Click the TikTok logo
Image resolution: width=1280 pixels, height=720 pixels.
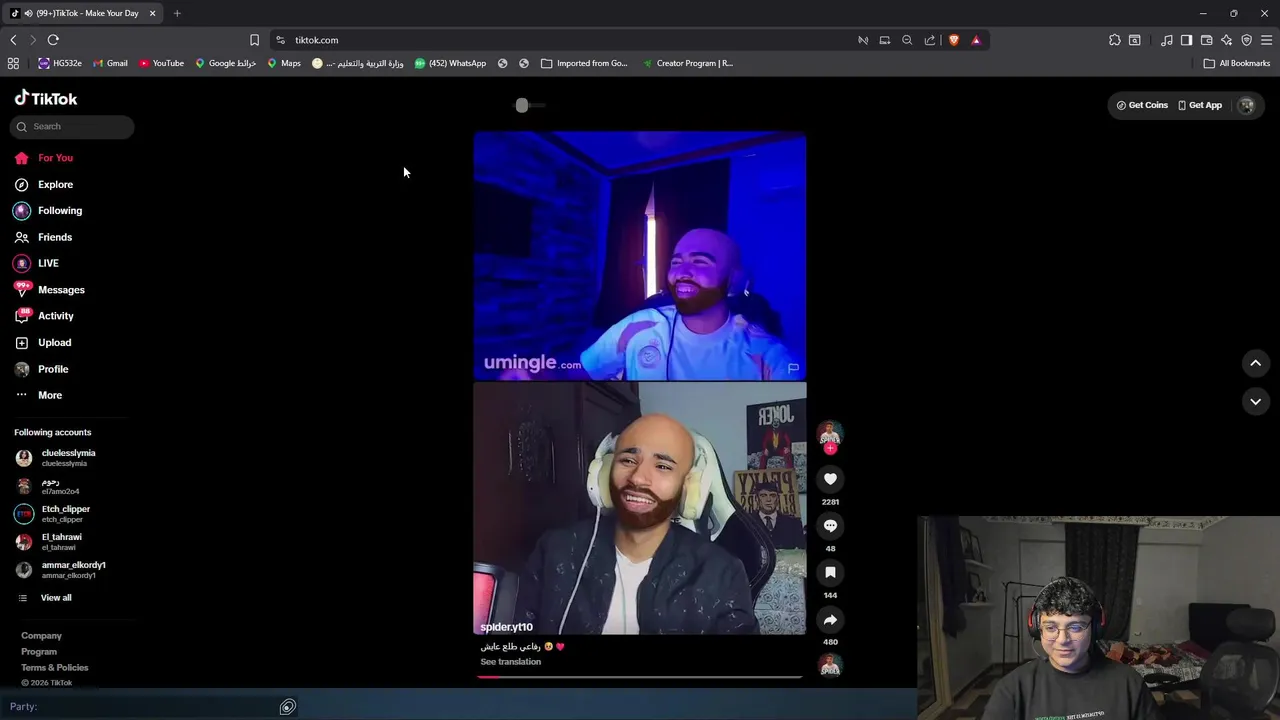pos(46,98)
